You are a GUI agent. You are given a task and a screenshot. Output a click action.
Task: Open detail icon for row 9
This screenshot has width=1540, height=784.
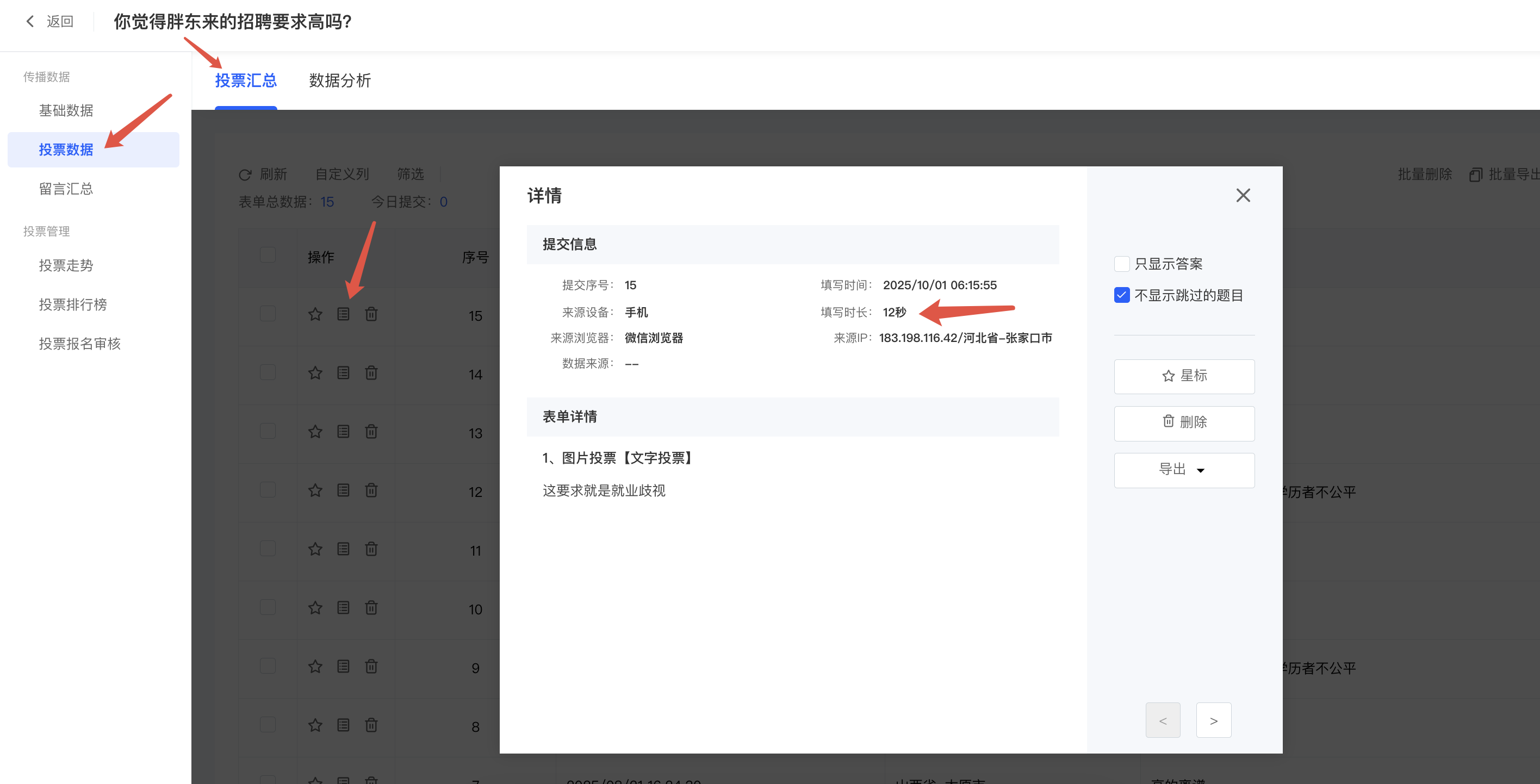pyautogui.click(x=343, y=666)
